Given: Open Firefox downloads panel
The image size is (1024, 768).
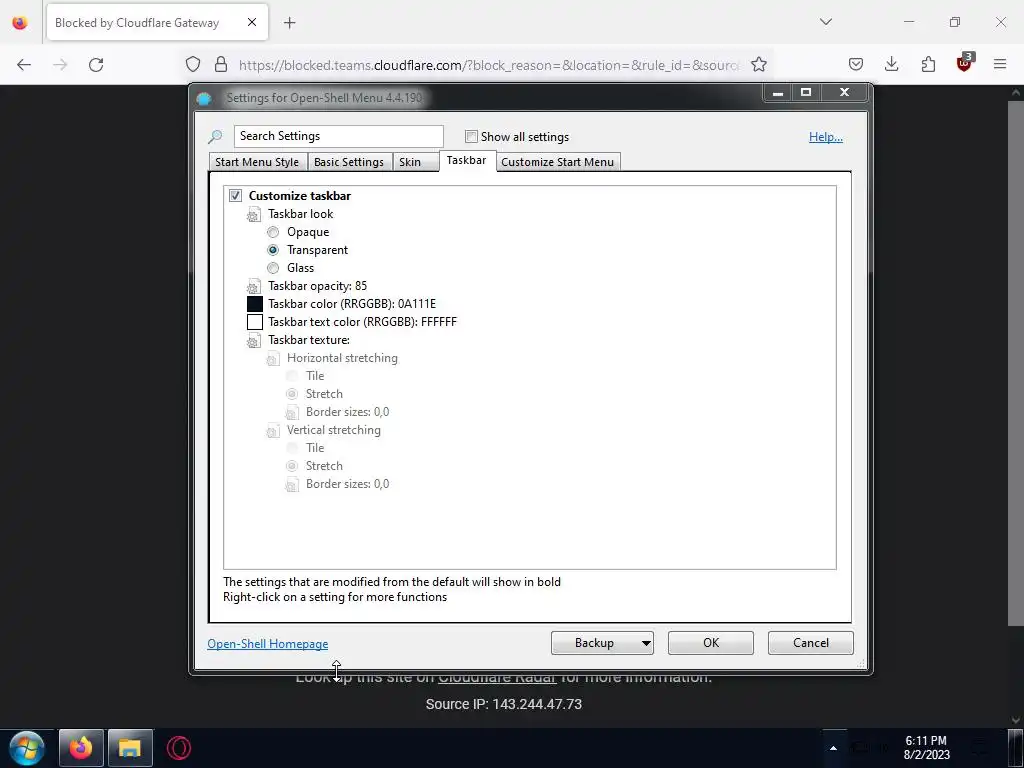Looking at the screenshot, I should click(x=891, y=65).
